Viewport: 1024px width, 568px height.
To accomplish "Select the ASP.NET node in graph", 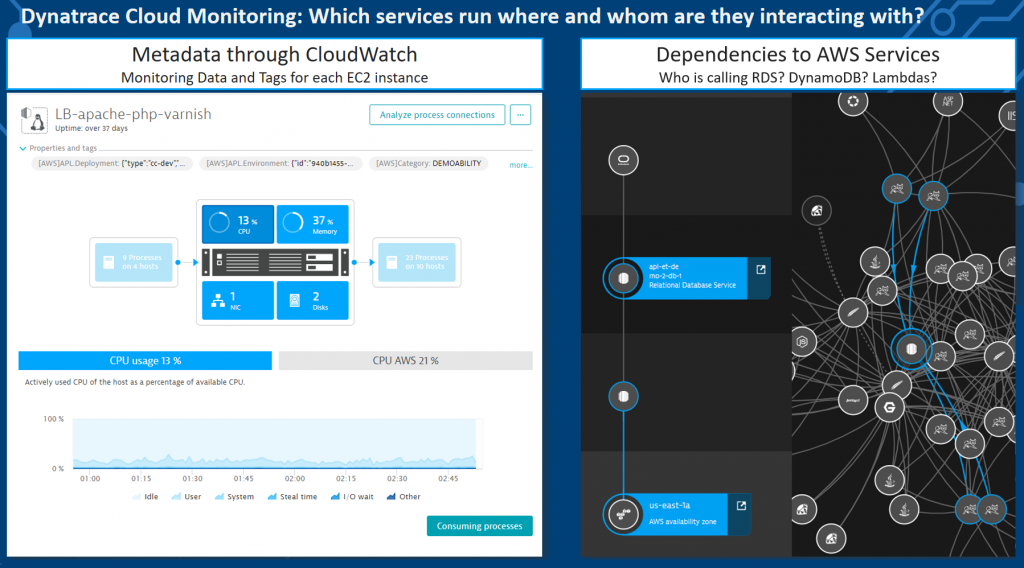I will (948, 103).
